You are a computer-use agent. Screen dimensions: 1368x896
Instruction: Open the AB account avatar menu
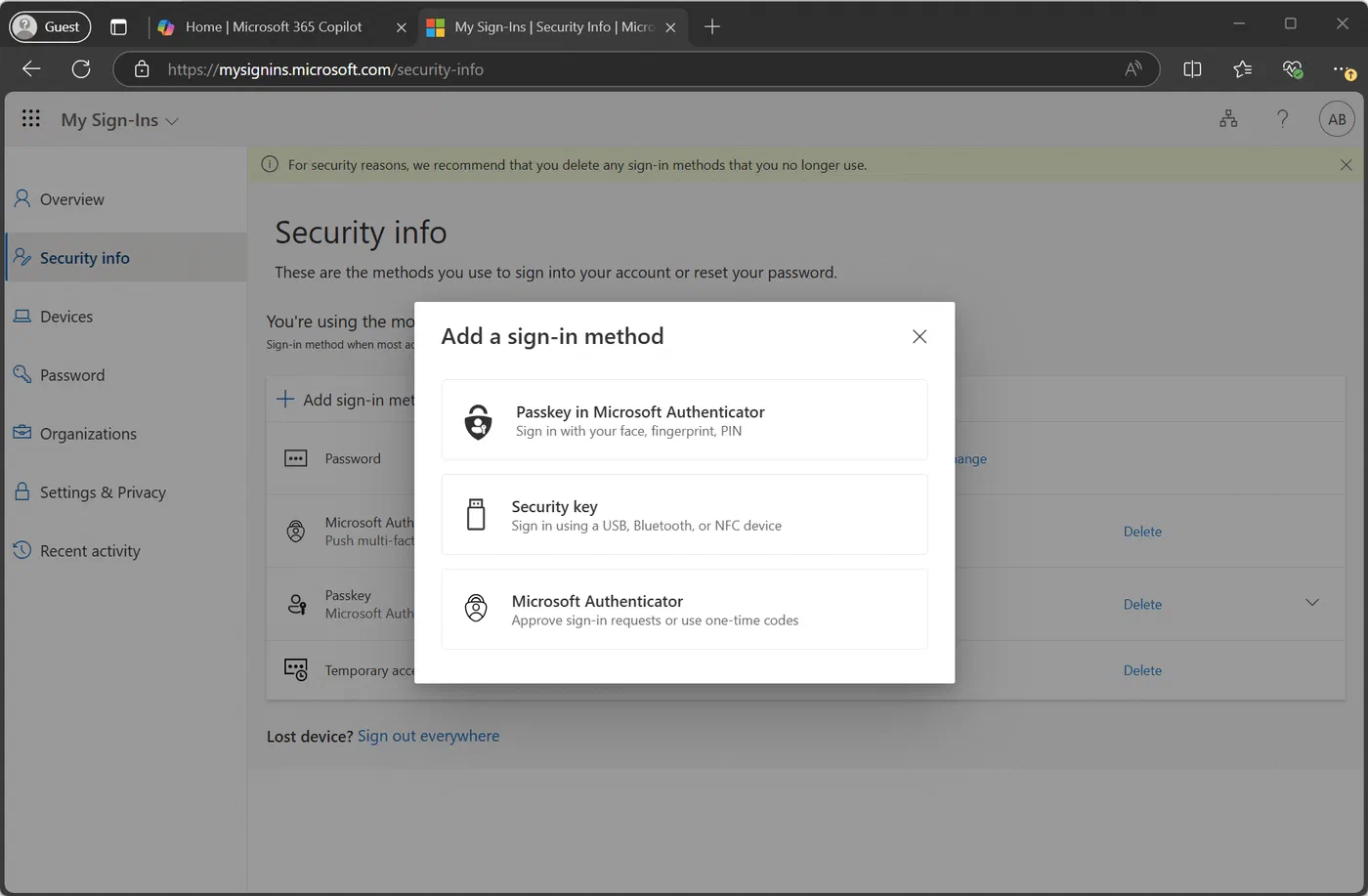(1337, 119)
